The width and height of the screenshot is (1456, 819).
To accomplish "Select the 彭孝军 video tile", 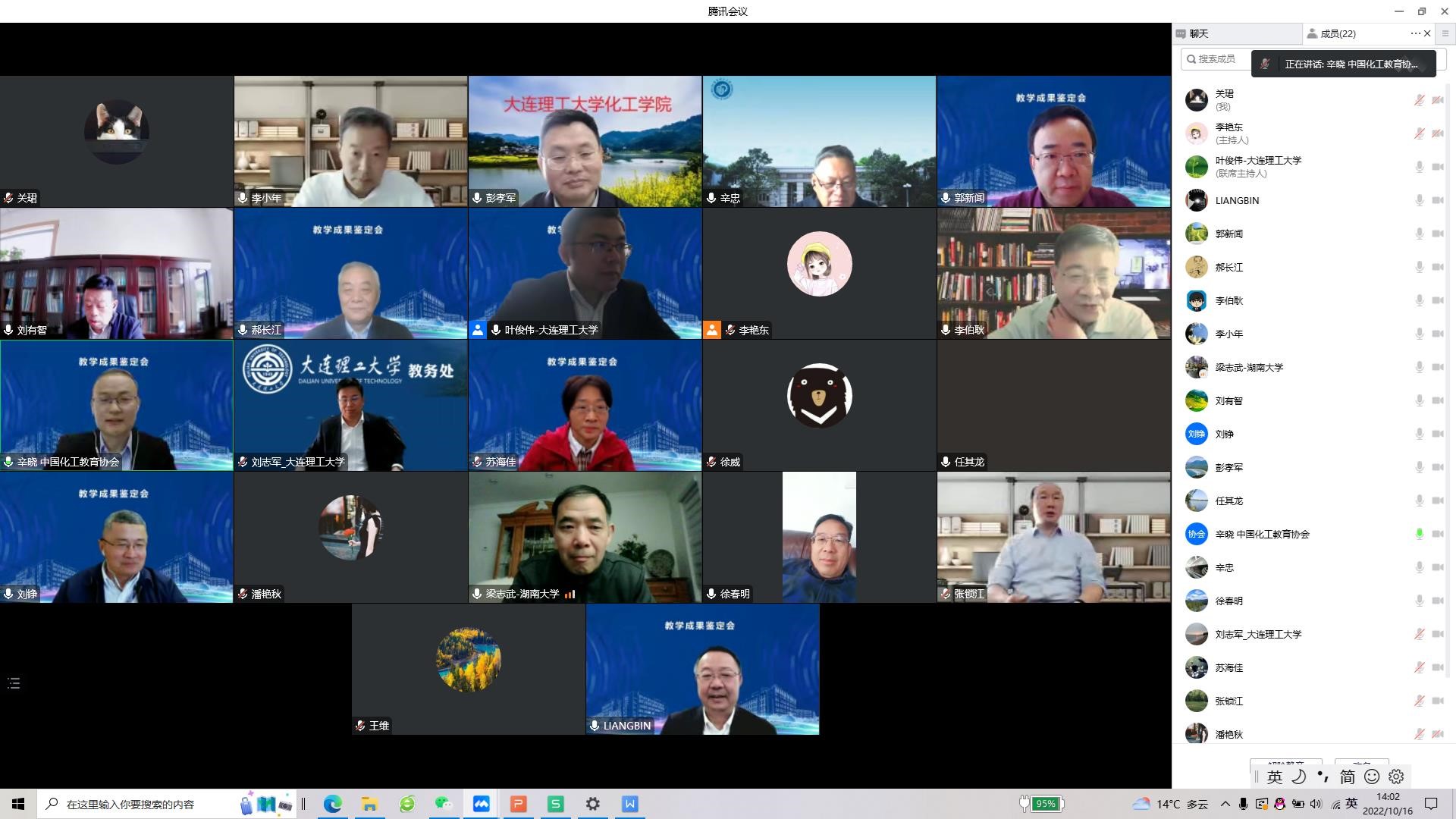I will (585, 141).
